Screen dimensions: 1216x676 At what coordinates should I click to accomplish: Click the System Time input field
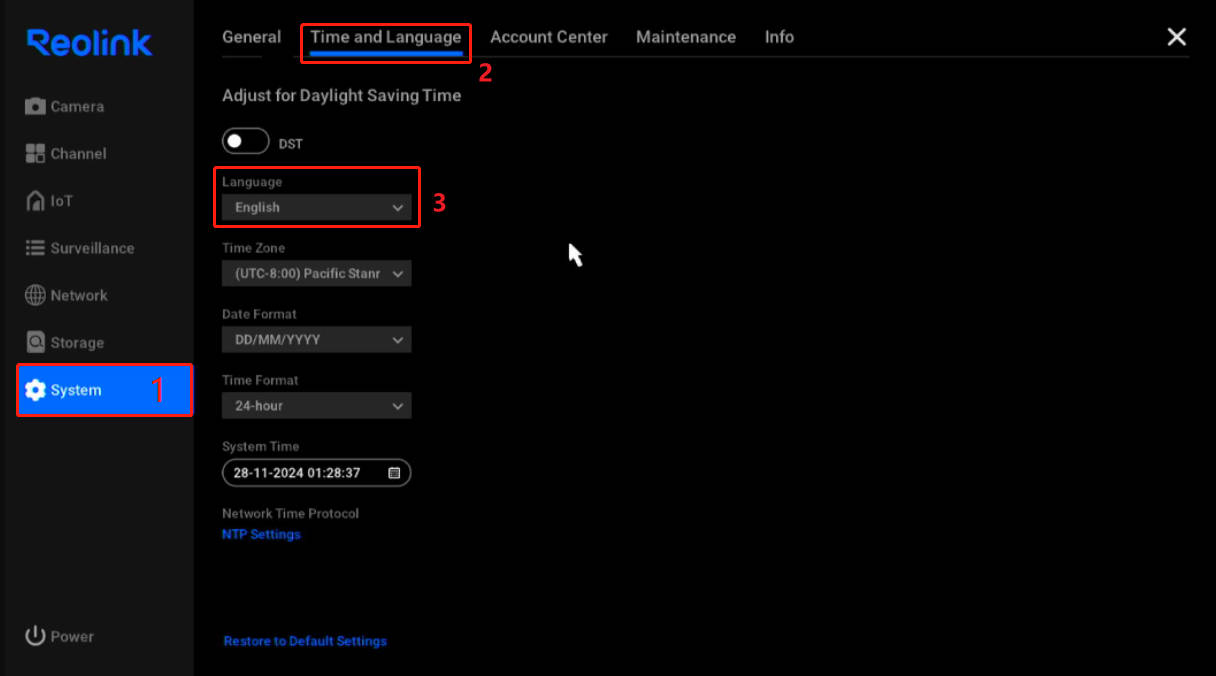(x=300, y=473)
